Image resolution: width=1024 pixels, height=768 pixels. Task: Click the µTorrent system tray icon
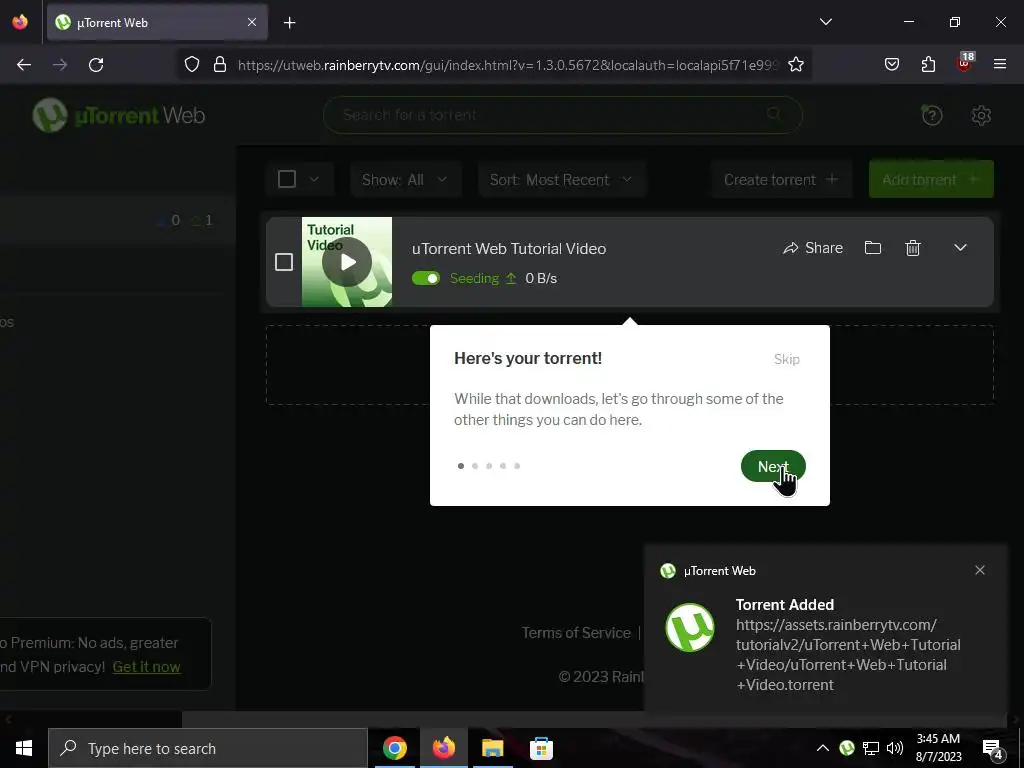(847, 748)
